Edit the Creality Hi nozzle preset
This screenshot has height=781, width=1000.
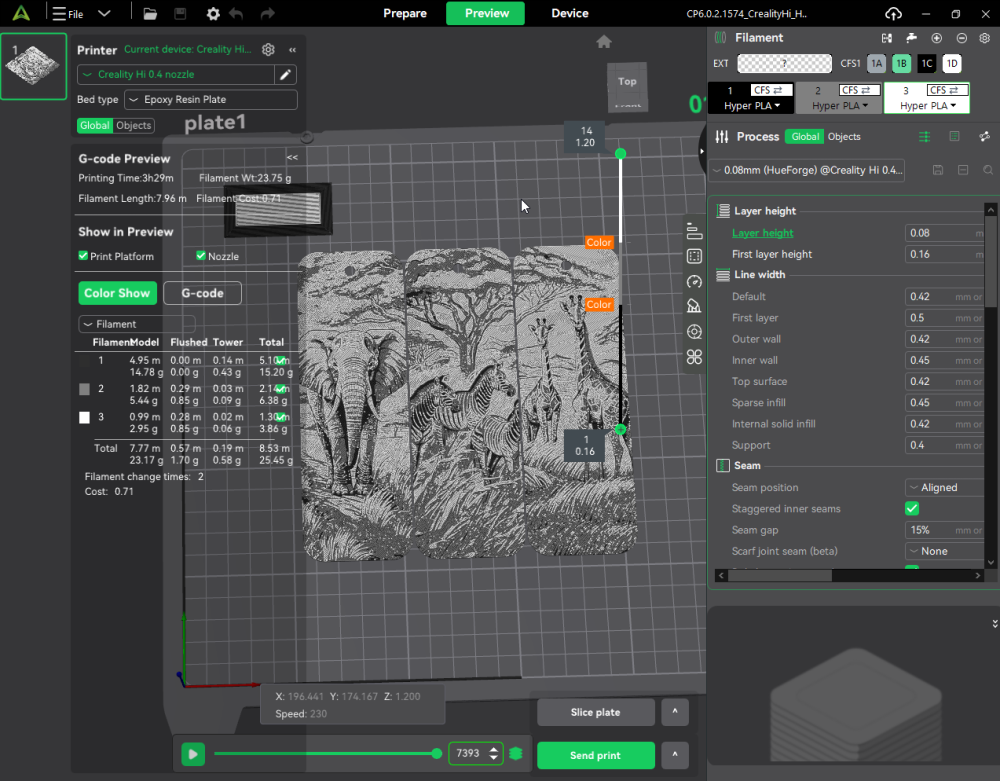(x=285, y=75)
